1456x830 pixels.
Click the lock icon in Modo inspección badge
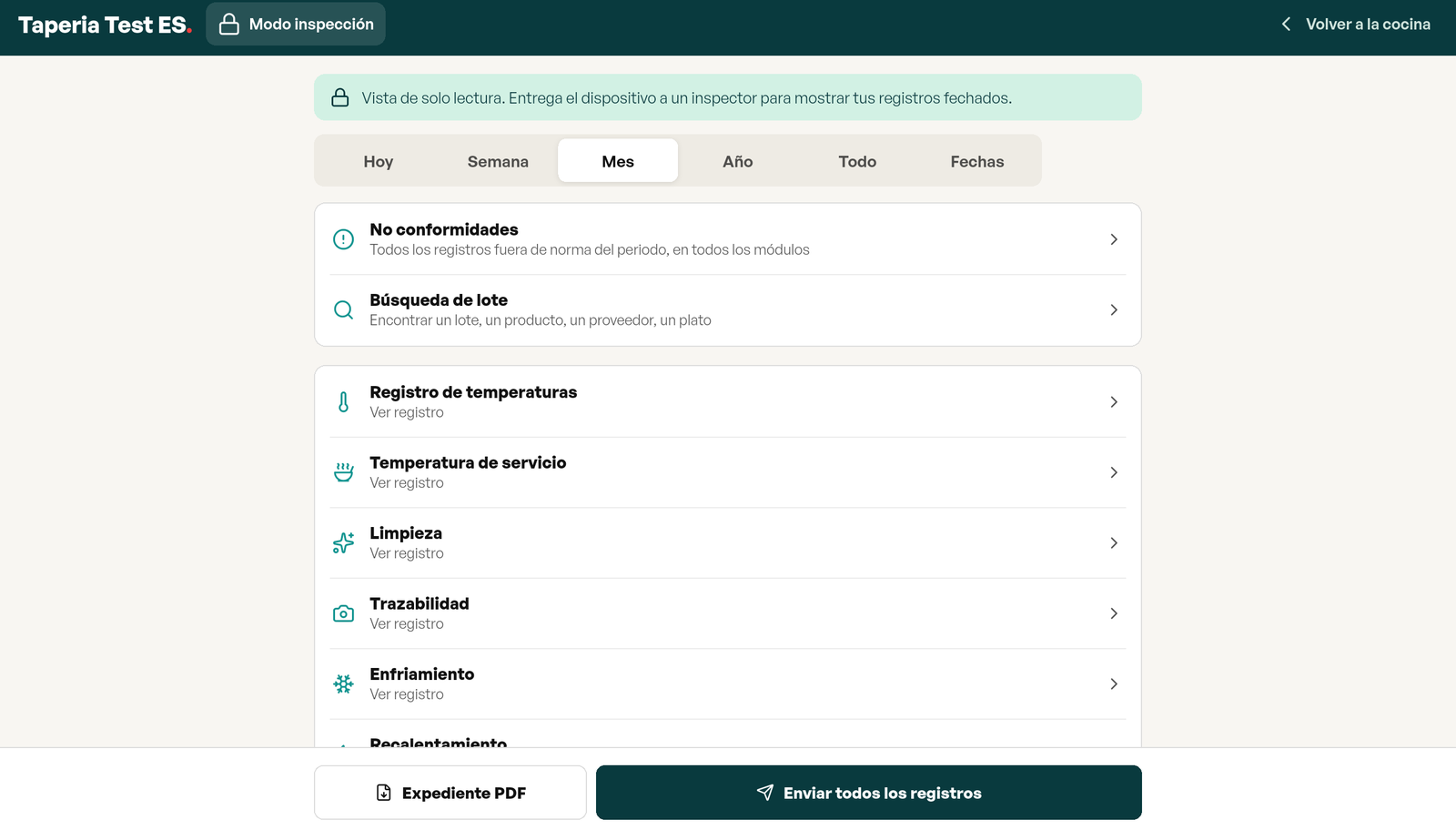(x=229, y=24)
